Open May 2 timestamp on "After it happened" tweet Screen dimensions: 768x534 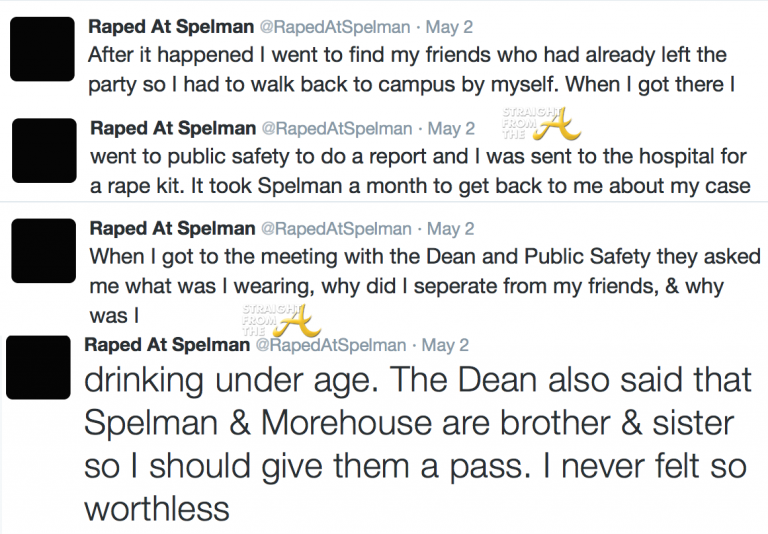coord(450,25)
